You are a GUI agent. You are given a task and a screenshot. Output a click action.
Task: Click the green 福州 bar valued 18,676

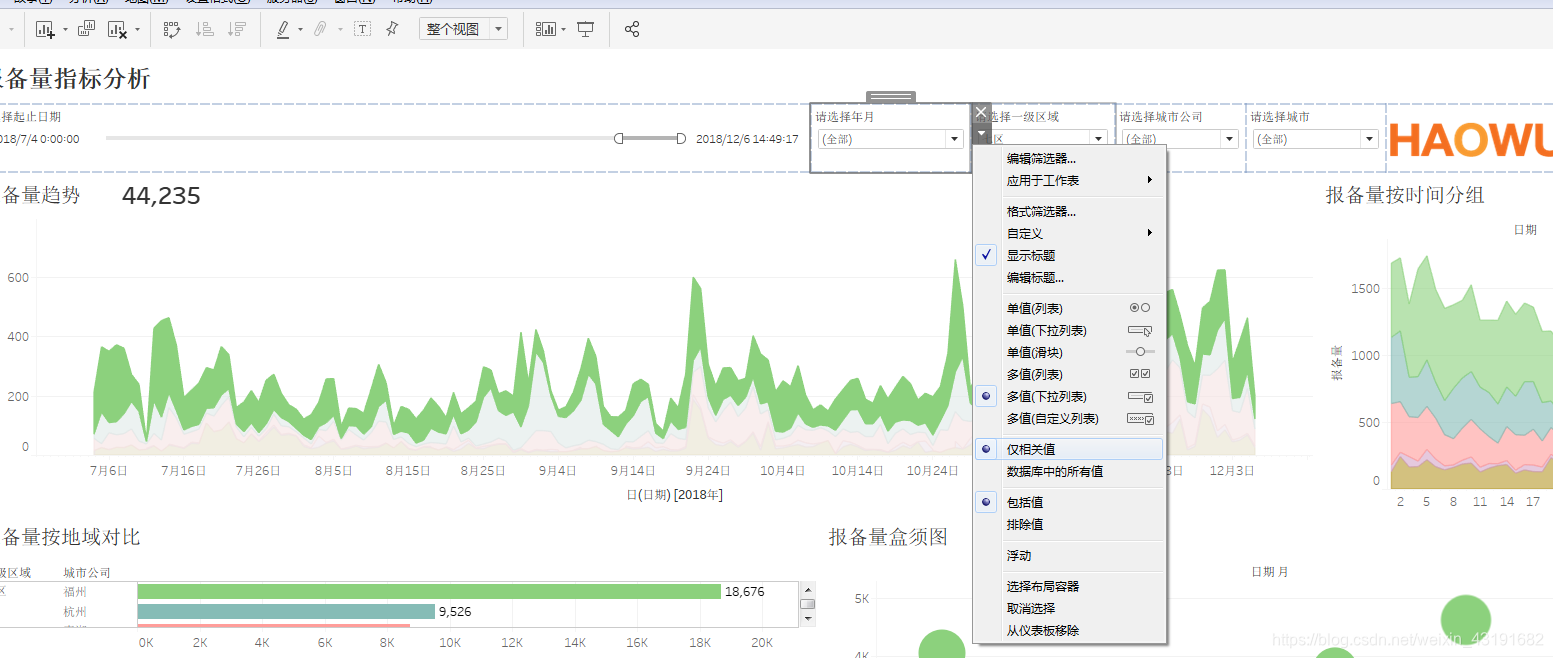429,592
